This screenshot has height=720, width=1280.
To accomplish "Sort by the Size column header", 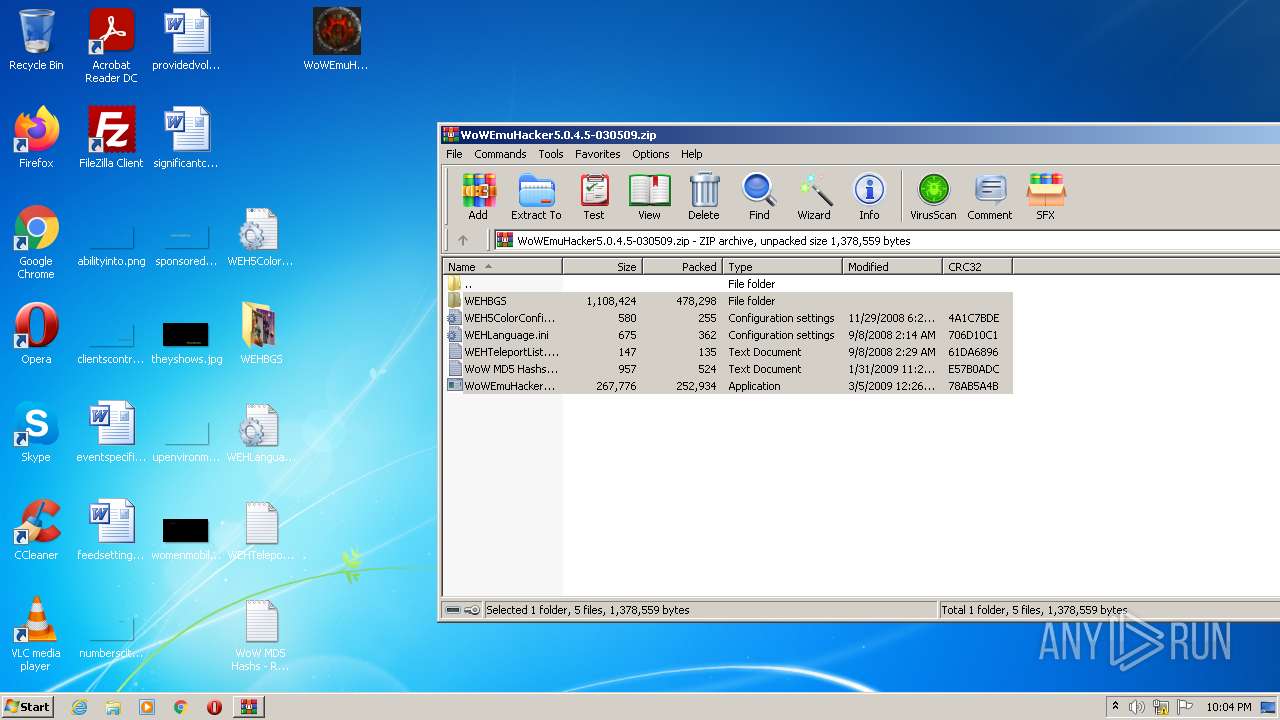I will [x=602, y=267].
